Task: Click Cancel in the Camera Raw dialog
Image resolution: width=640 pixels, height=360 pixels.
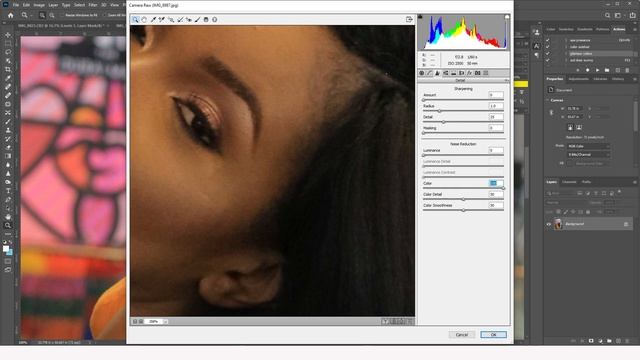Action: 462,335
